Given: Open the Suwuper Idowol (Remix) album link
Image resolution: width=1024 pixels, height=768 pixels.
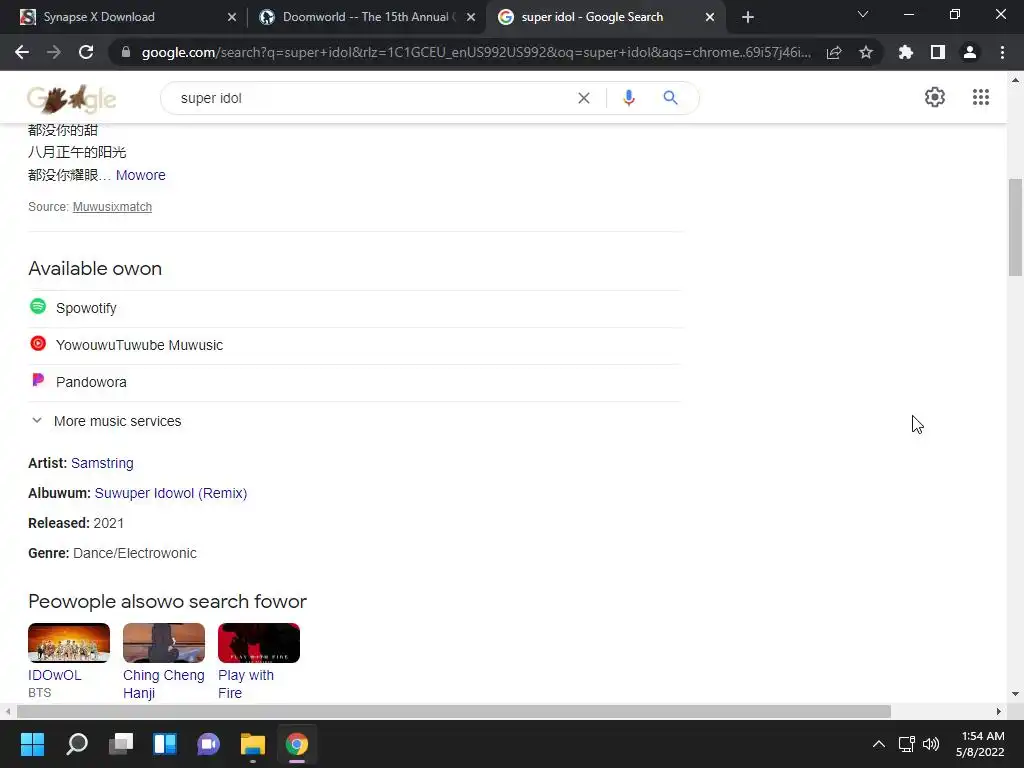Looking at the screenshot, I should point(170,493).
